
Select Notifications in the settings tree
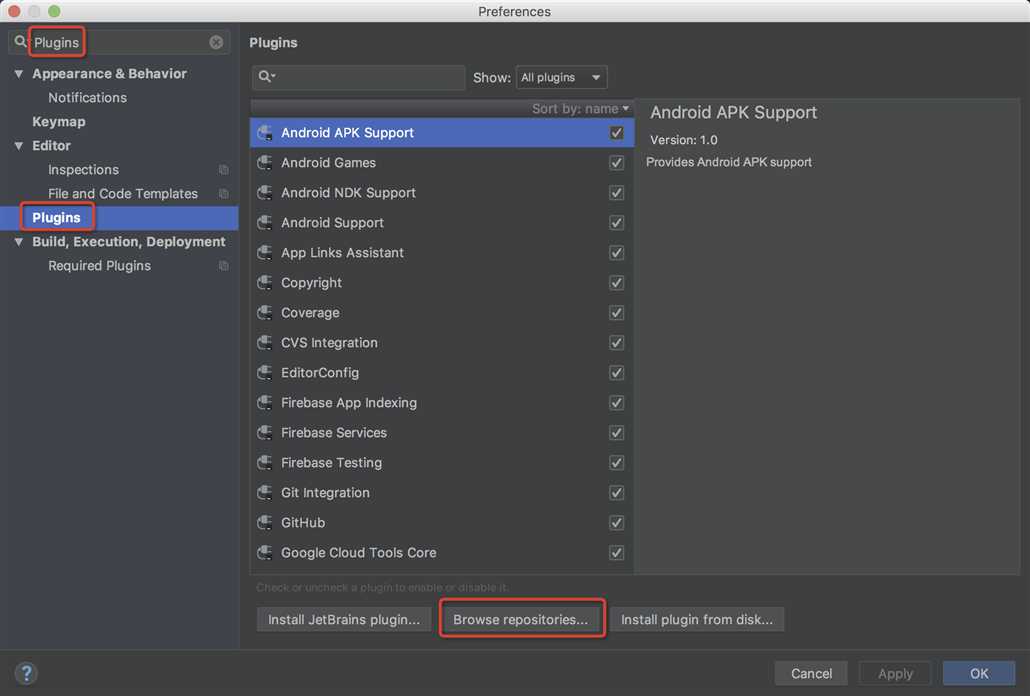[x=87, y=97]
